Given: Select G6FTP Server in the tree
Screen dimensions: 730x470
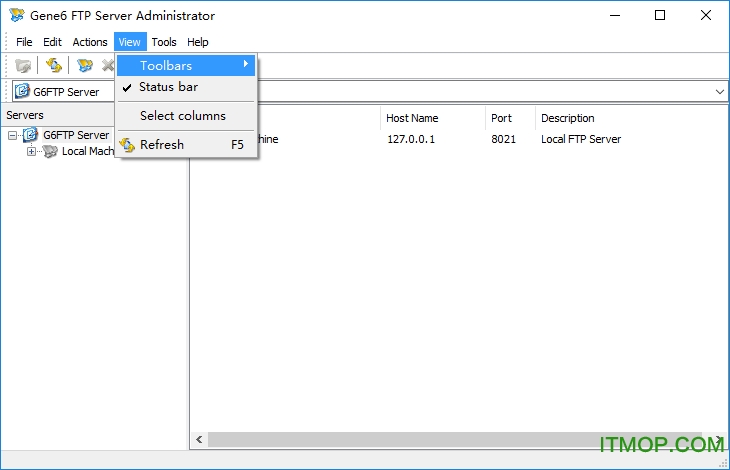Looking at the screenshot, I should (x=76, y=135).
